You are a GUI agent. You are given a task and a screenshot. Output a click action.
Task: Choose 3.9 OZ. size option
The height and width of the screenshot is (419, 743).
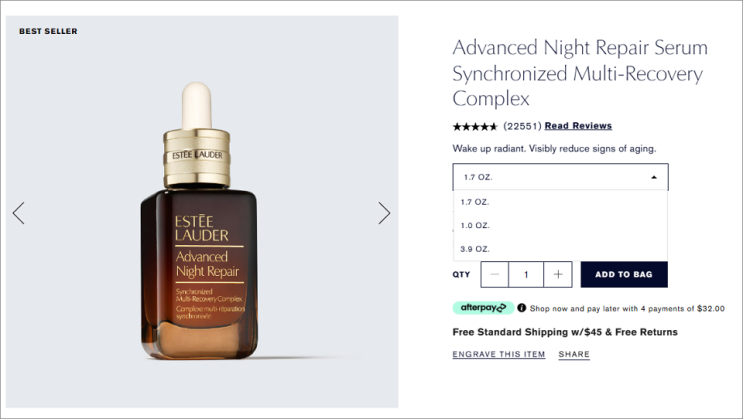(x=561, y=249)
